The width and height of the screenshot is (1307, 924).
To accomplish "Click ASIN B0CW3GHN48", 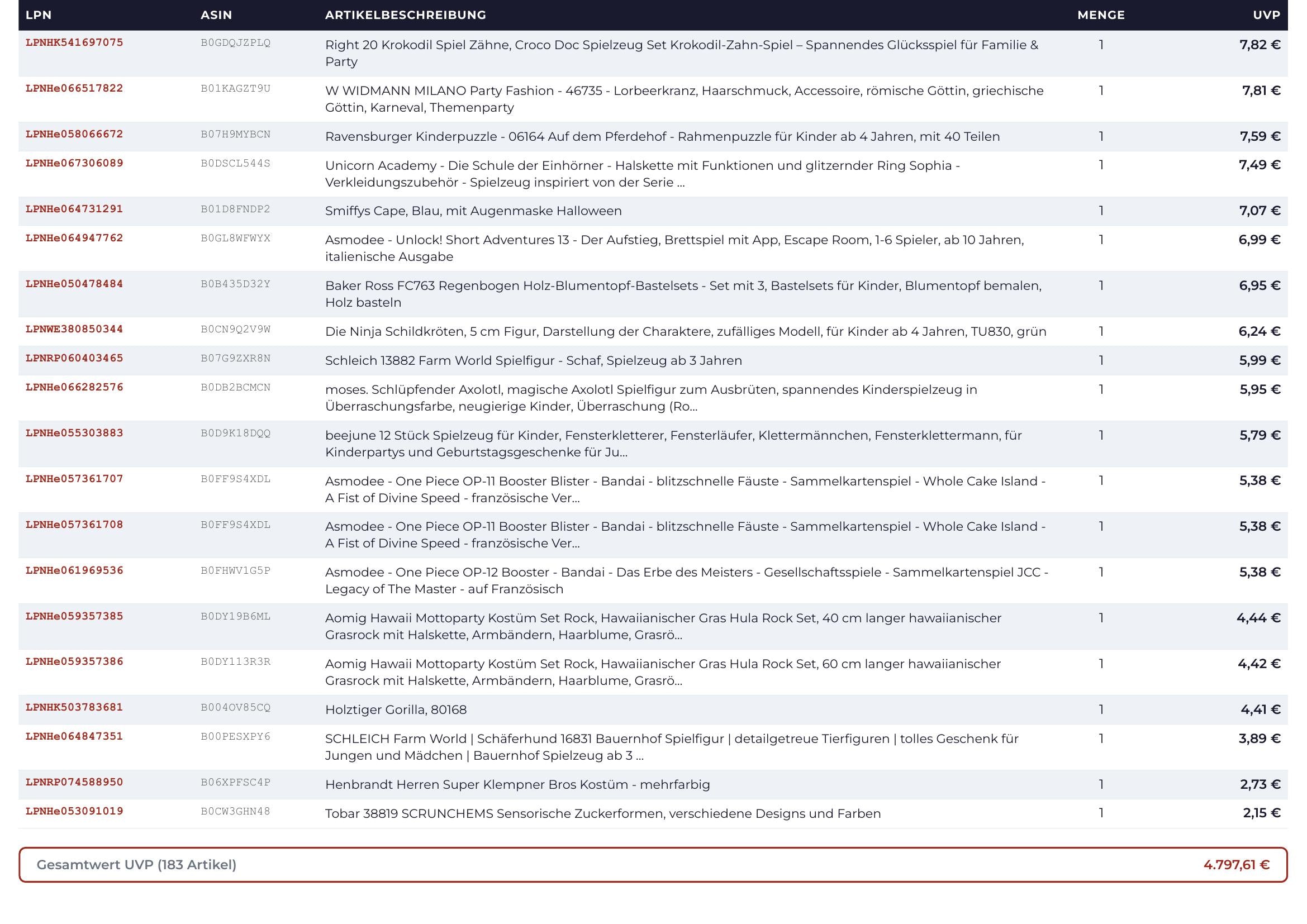I will coord(236,811).
